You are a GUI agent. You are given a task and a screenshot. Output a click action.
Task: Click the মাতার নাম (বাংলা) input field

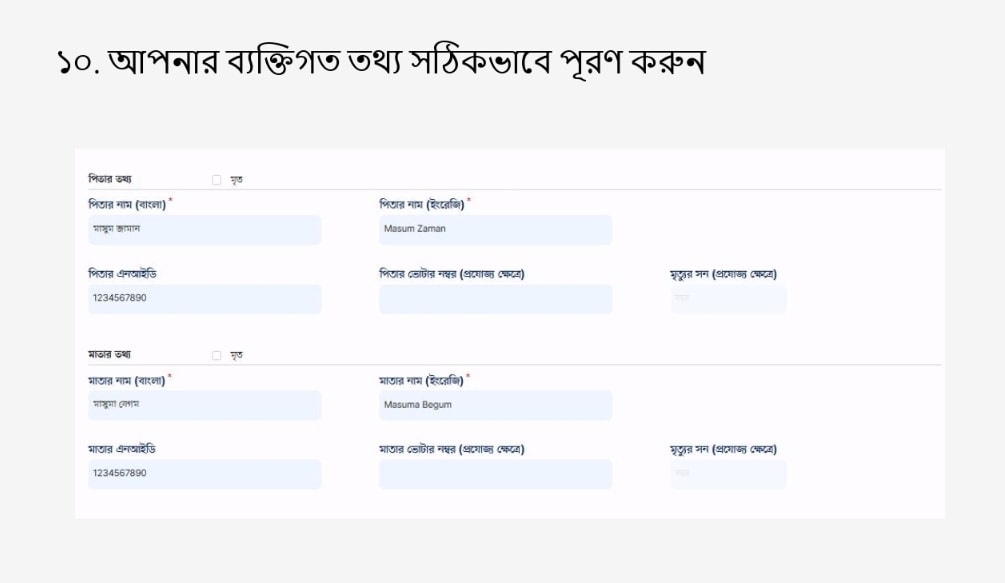[x=204, y=405]
